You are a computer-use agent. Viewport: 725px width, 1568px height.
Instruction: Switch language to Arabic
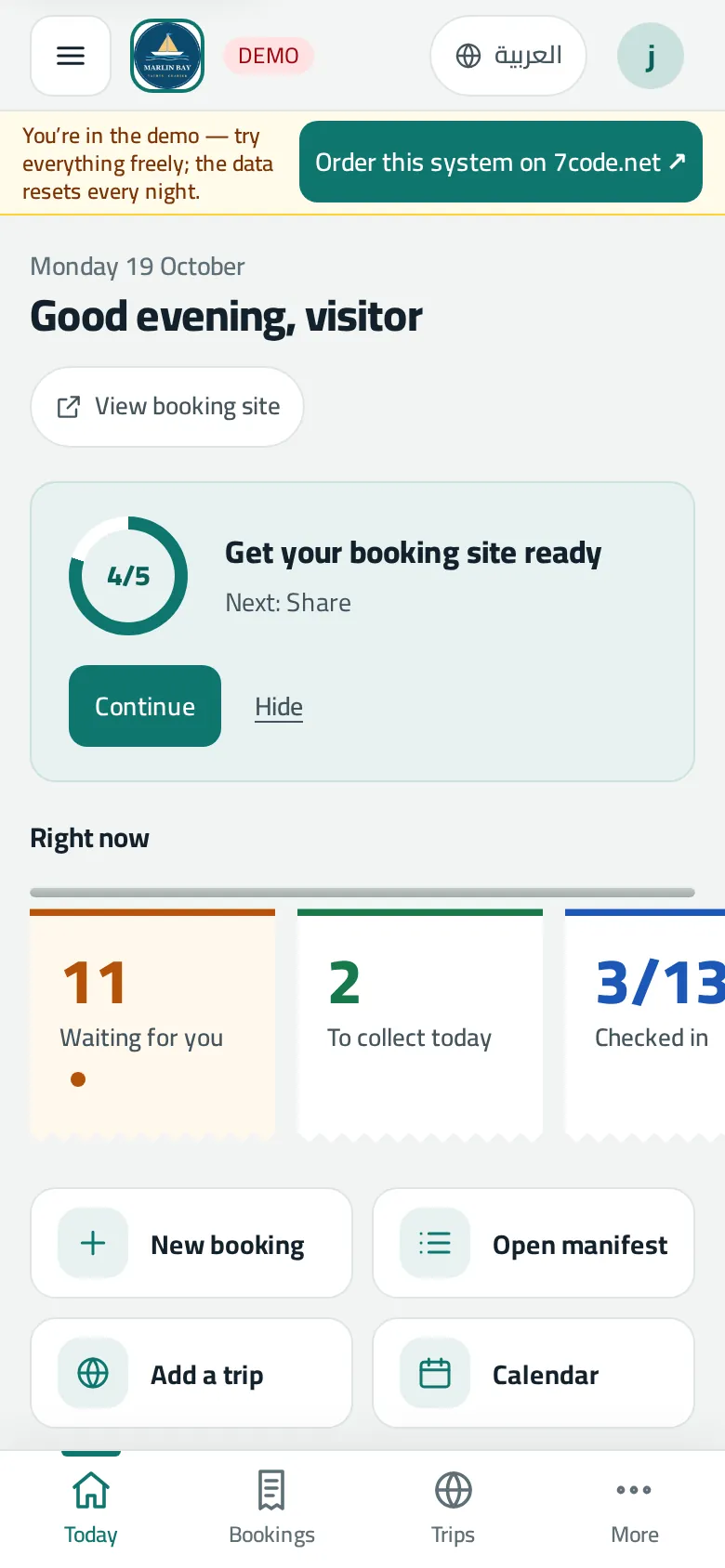click(508, 56)
